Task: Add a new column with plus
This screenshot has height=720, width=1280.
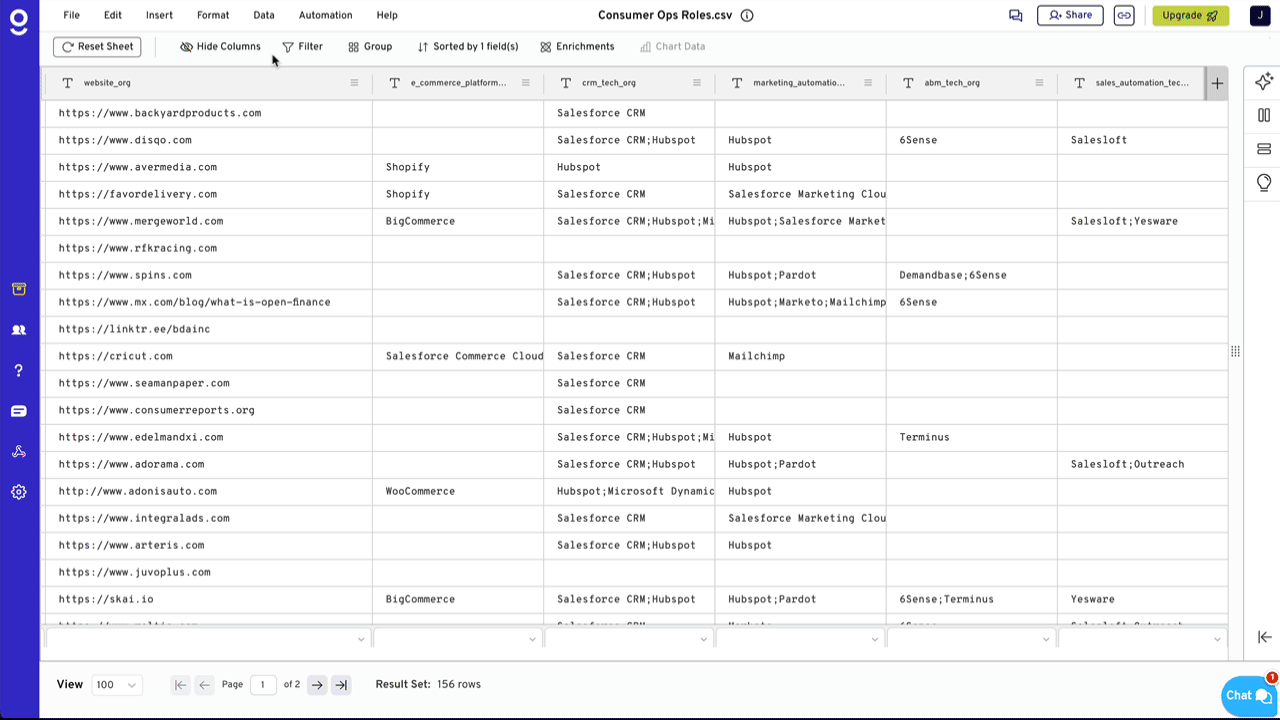Action: [1217, 84]
